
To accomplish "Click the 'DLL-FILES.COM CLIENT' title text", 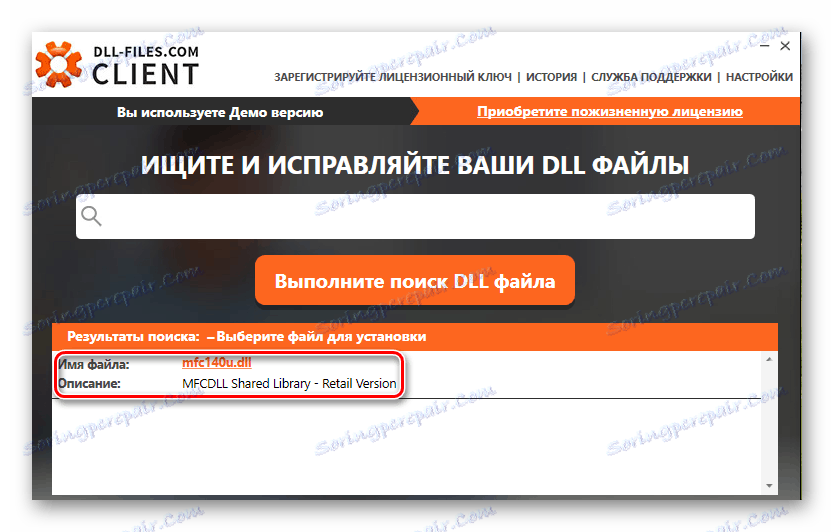I will [146, 66].
